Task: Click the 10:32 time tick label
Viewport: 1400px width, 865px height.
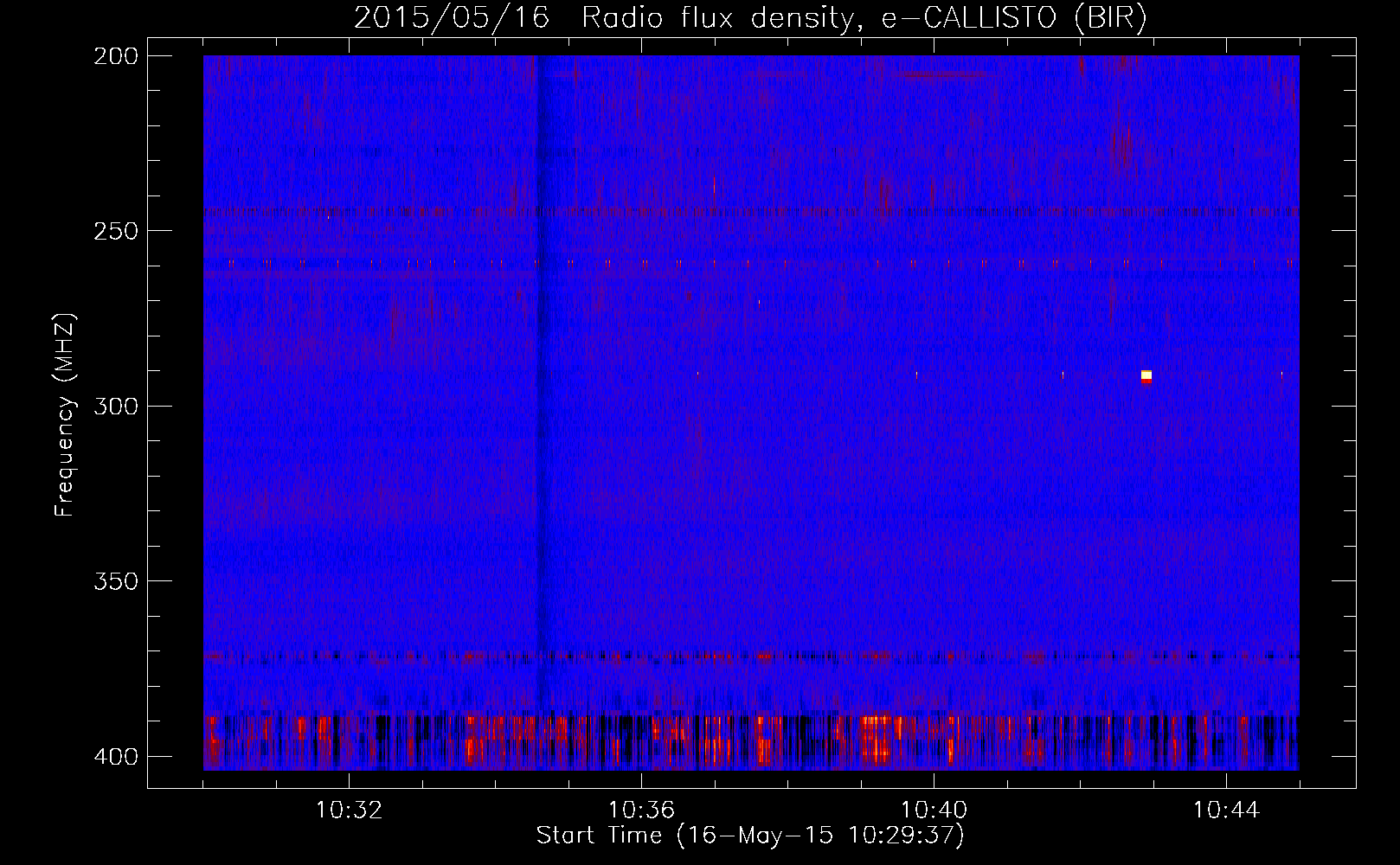Action: tap(349, 810)
